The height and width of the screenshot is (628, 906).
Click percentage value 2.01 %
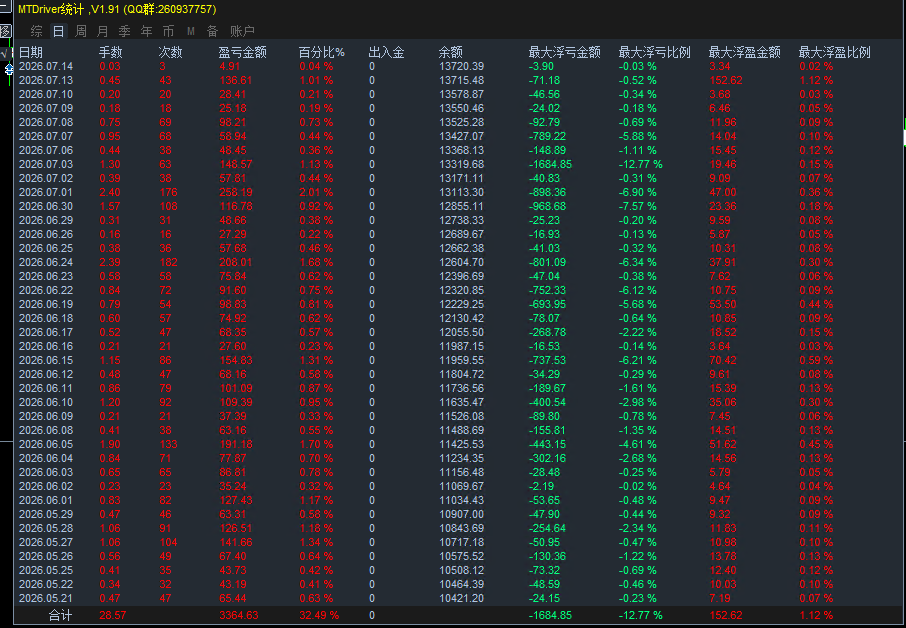coord(316,192)
